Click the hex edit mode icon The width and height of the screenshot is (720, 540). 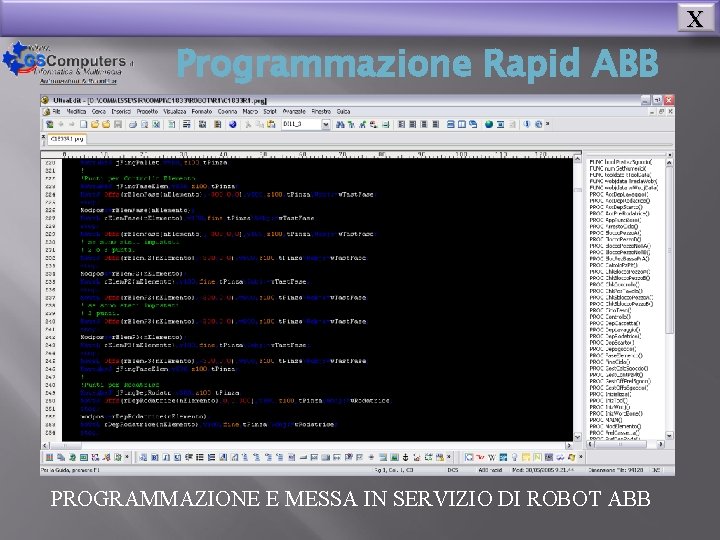[202, 124]
